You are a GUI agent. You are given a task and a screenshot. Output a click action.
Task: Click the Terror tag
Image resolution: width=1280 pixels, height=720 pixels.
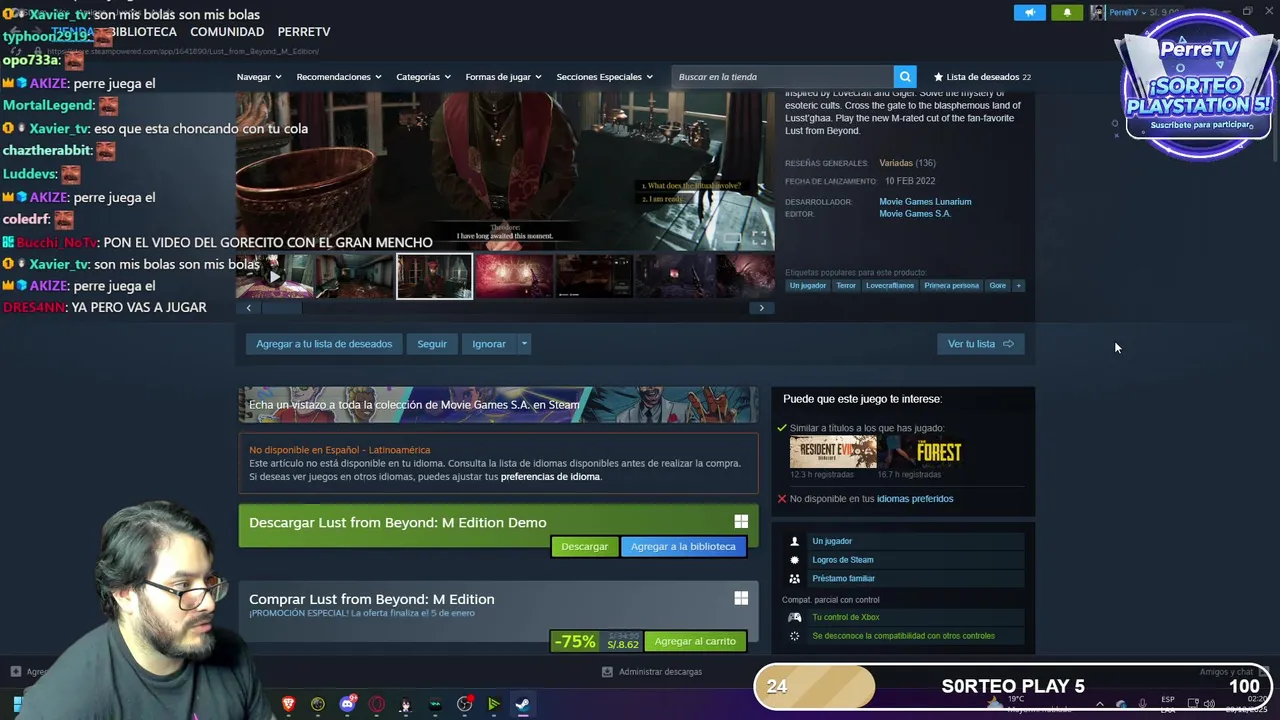846,286
